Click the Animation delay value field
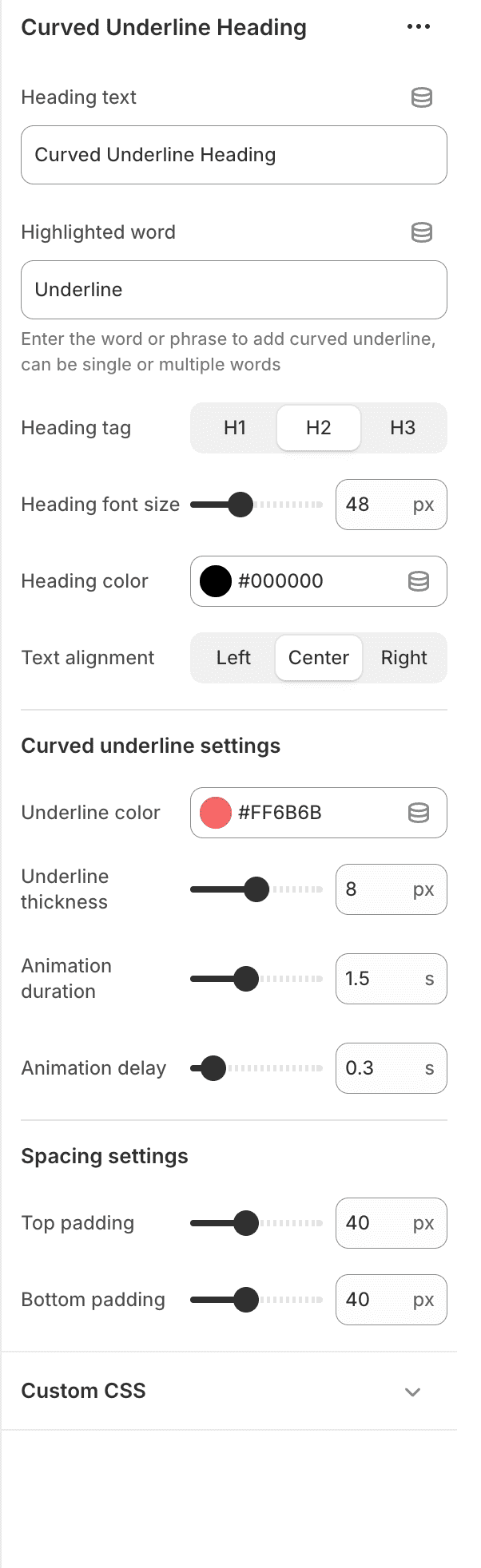Screen dimensions: 481x1568 [391, 1067]
